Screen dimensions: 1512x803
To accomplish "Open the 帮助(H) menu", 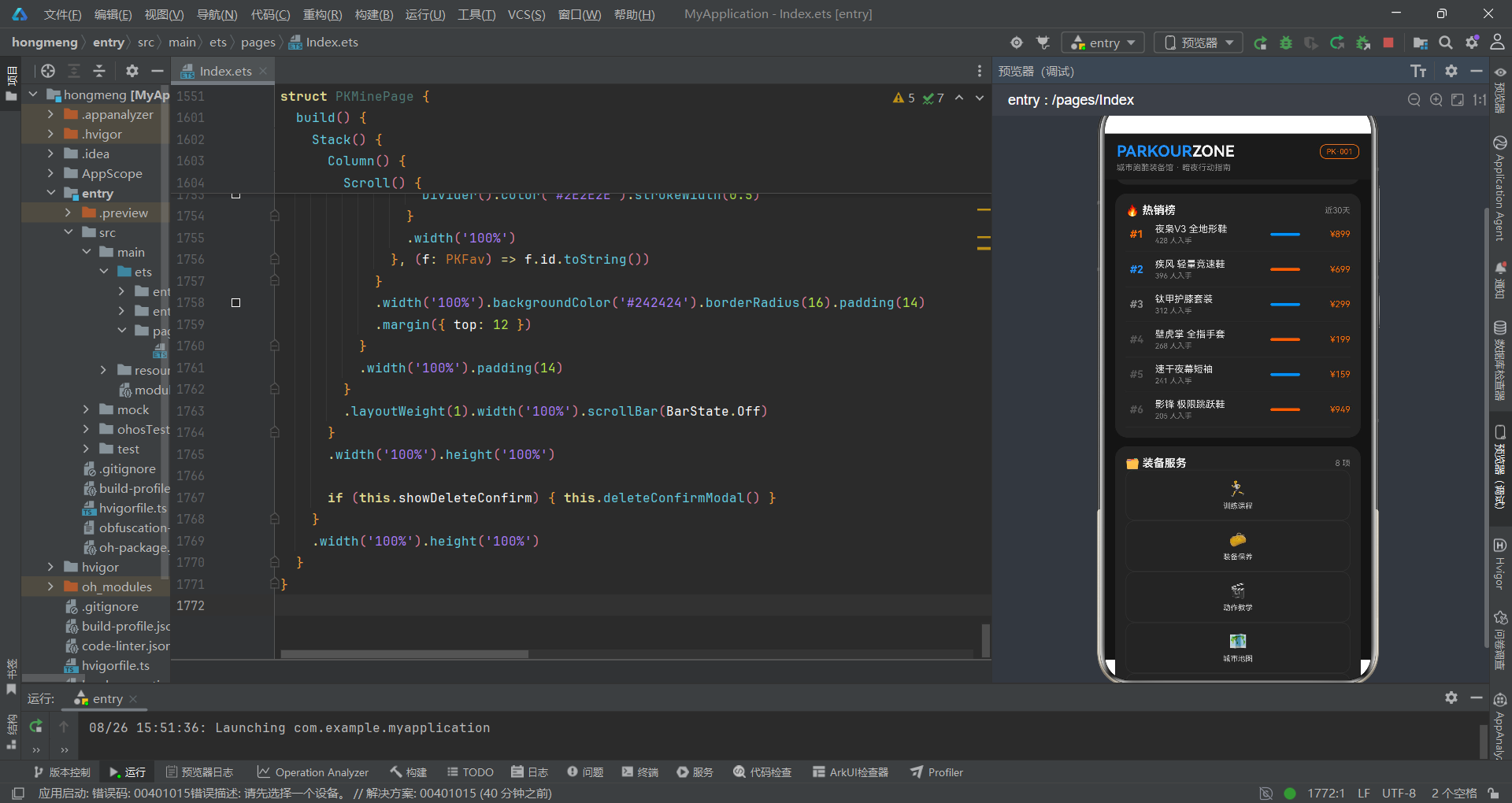I will point(634,14).
